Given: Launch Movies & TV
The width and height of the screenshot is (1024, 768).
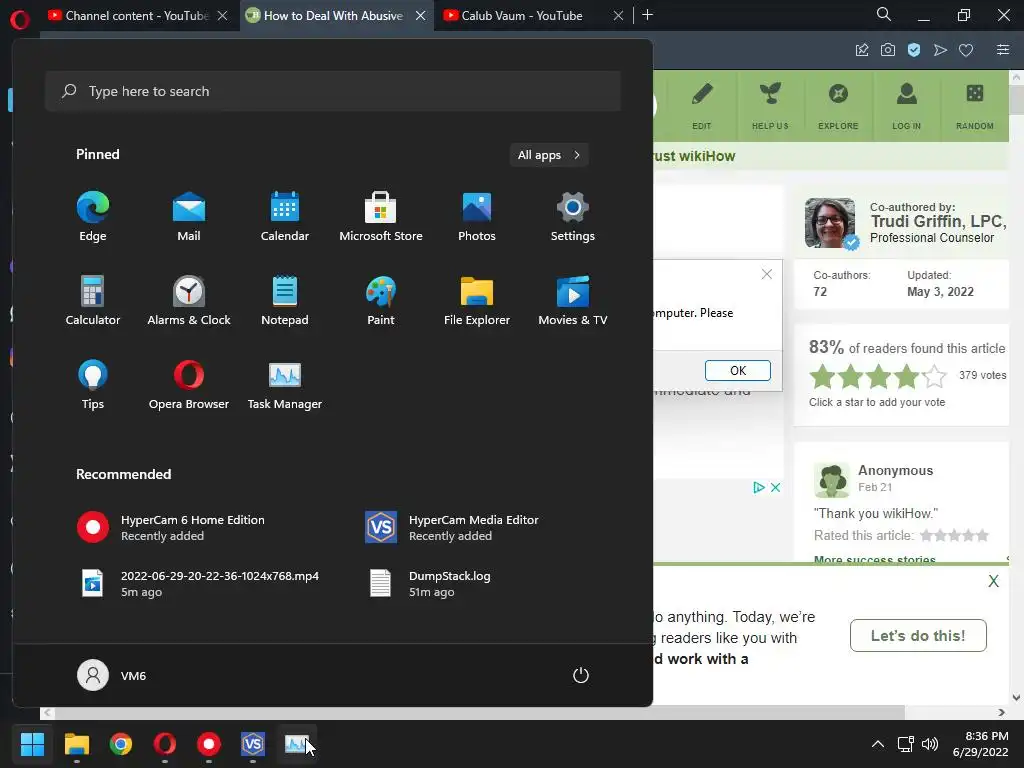Looking at the screenshot, I should 573,300.
